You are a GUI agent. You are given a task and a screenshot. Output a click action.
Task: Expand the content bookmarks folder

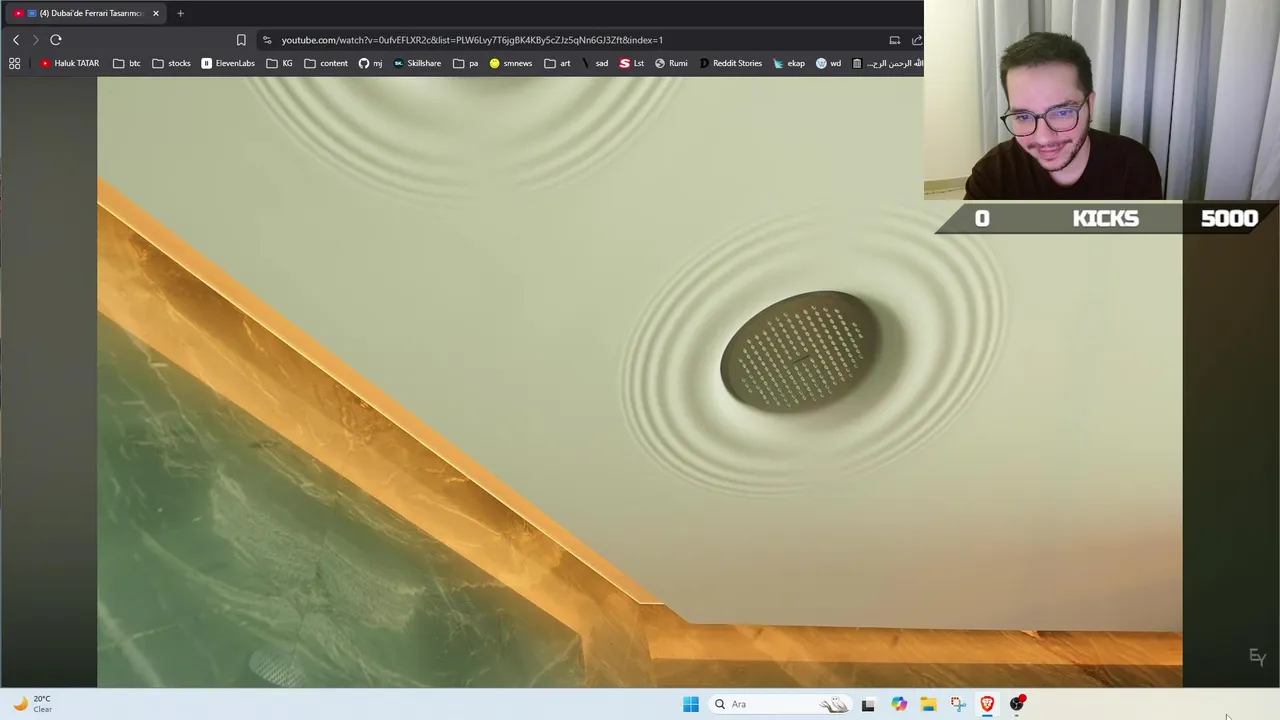326,63
